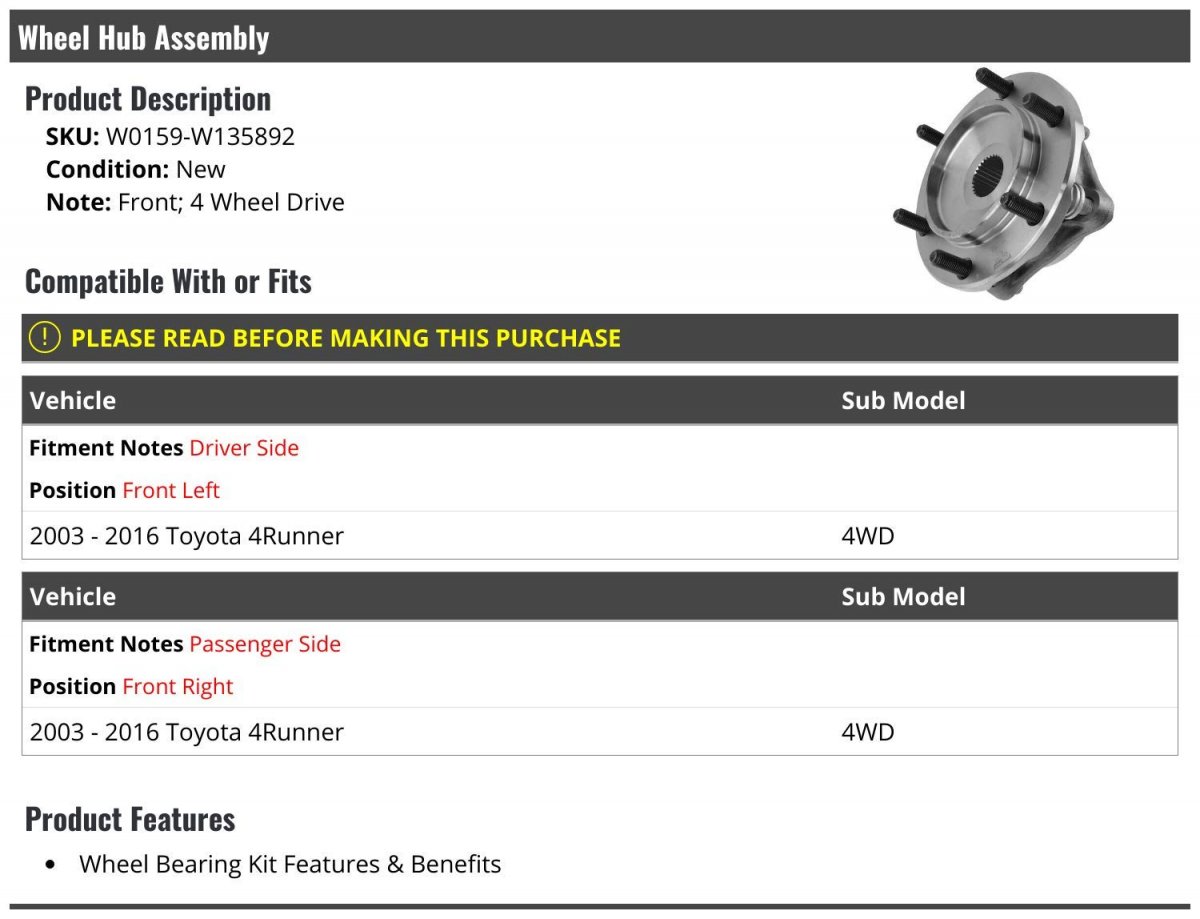Click the first table's Vehicle column header
1200x919 pixels.
(x=73, y=401)
